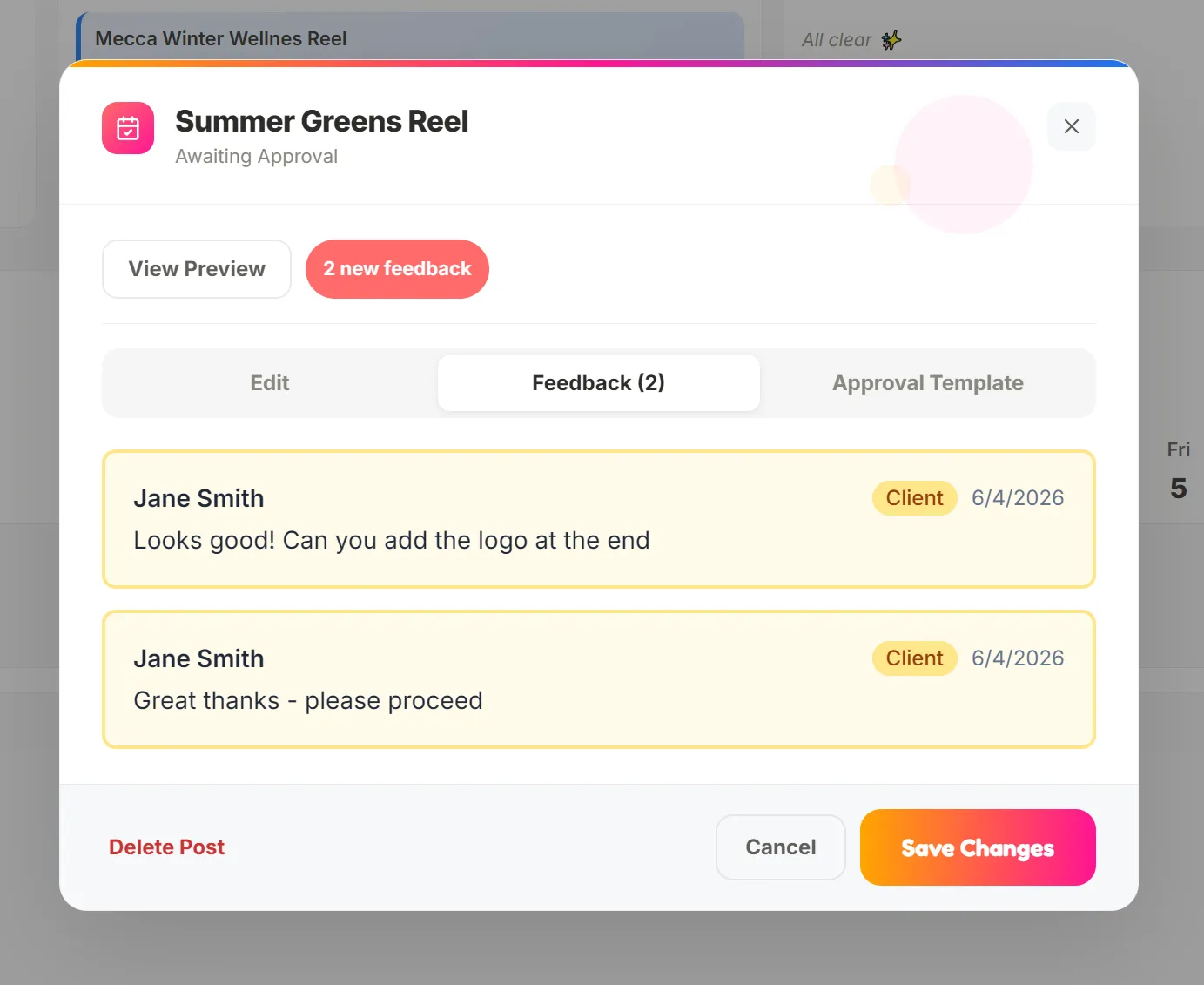Click the pink calendar check icon
The height and width of the screenshot is (985, 1204).
tap(128, 128)
